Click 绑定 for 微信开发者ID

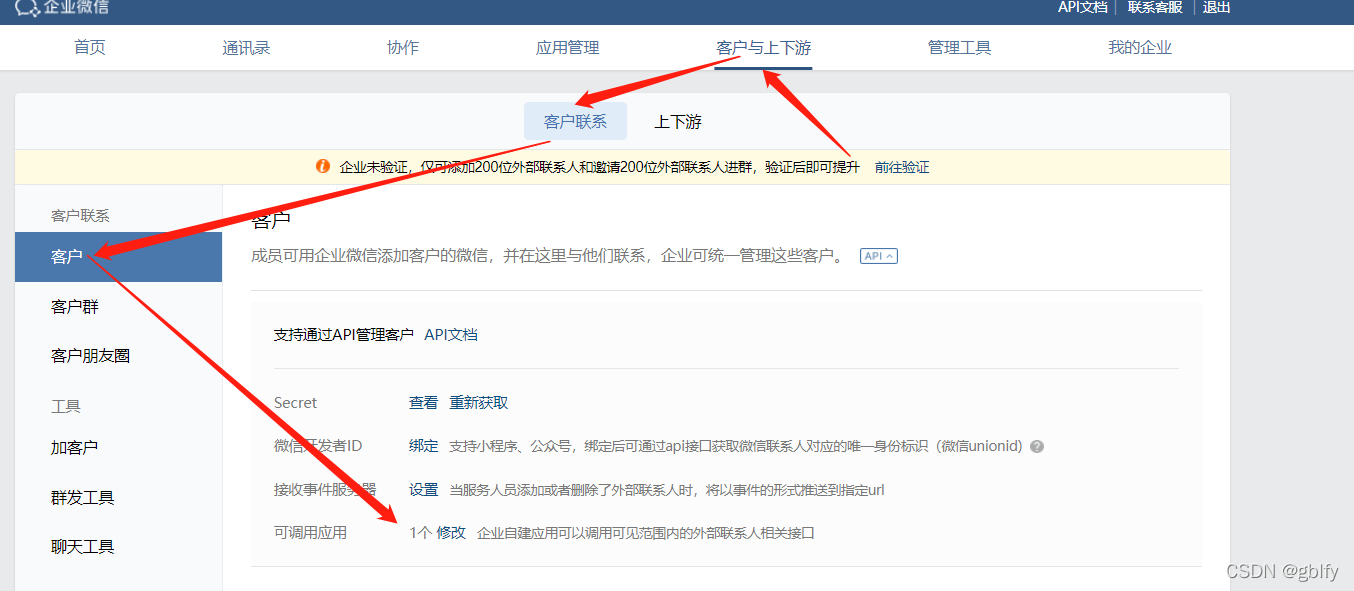point(423,445)
